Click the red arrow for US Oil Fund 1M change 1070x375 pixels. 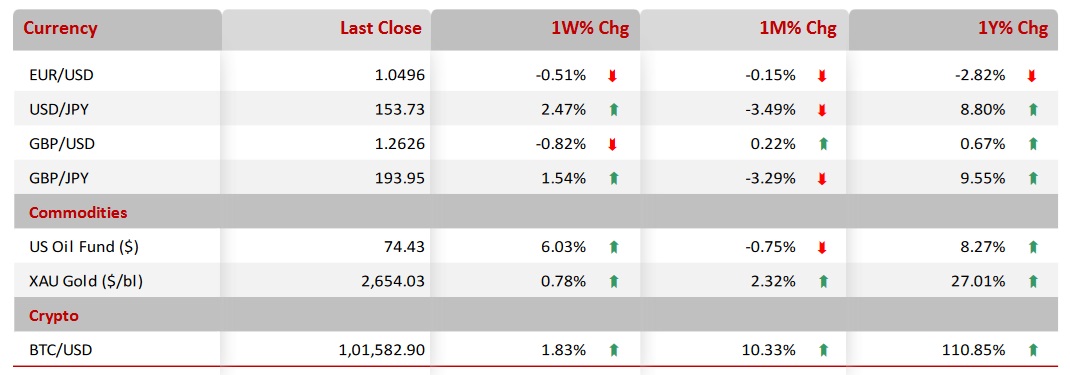tap(822, 248)
